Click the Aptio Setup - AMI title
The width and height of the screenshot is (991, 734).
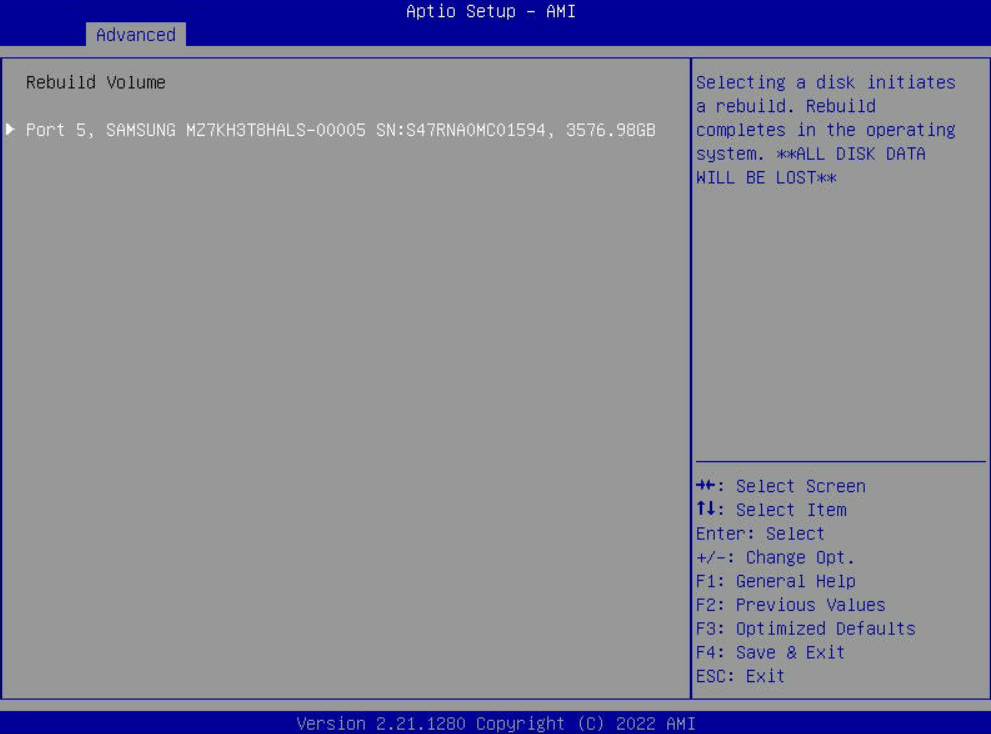coord(490,11)
